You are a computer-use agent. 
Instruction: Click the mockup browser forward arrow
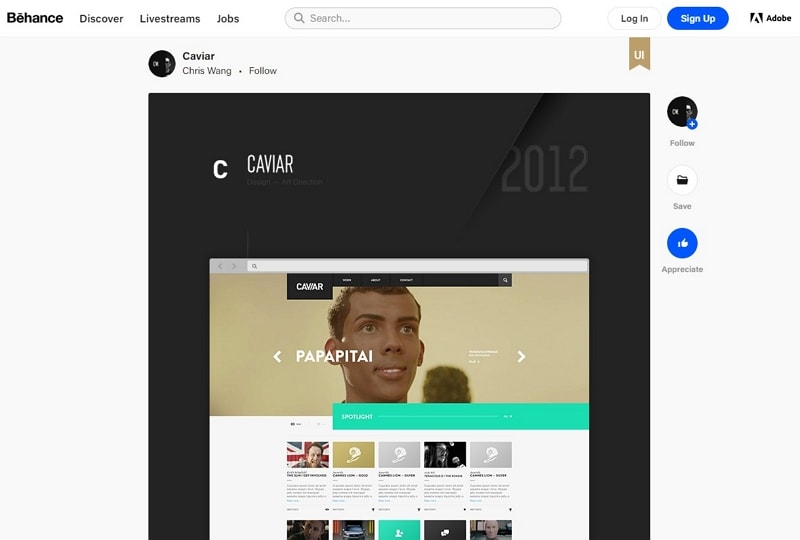coord(234,266)
